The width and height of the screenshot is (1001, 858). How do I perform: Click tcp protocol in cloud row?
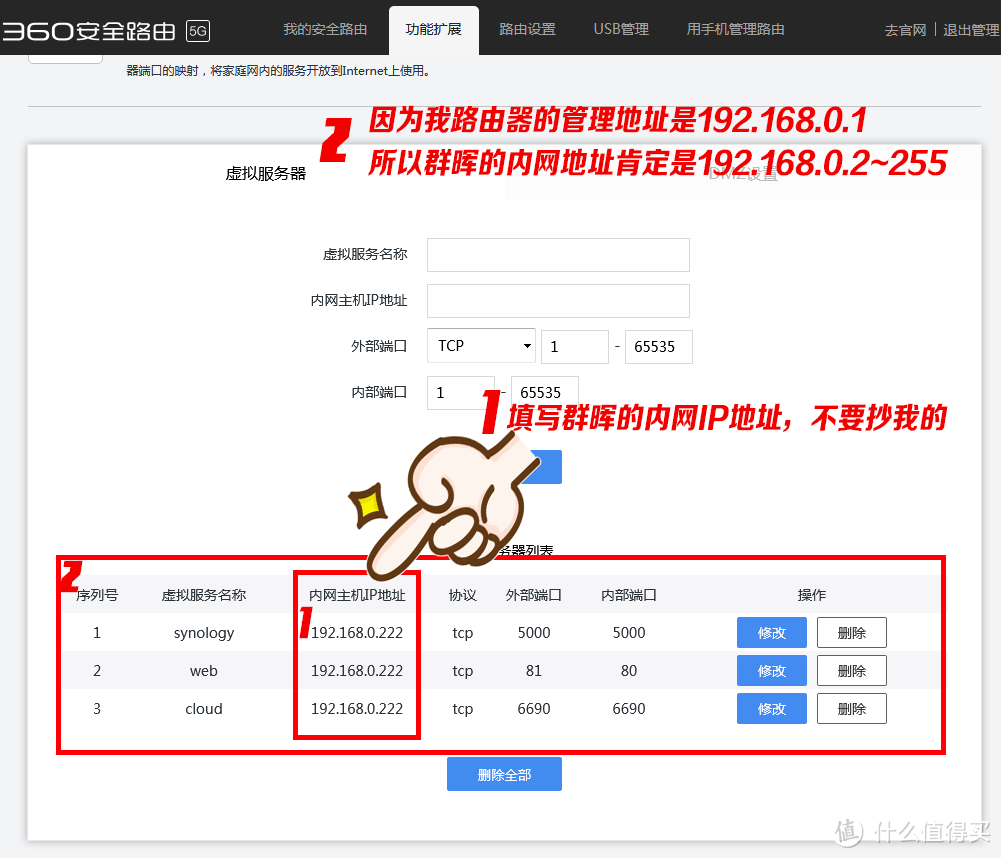[462, 709]
